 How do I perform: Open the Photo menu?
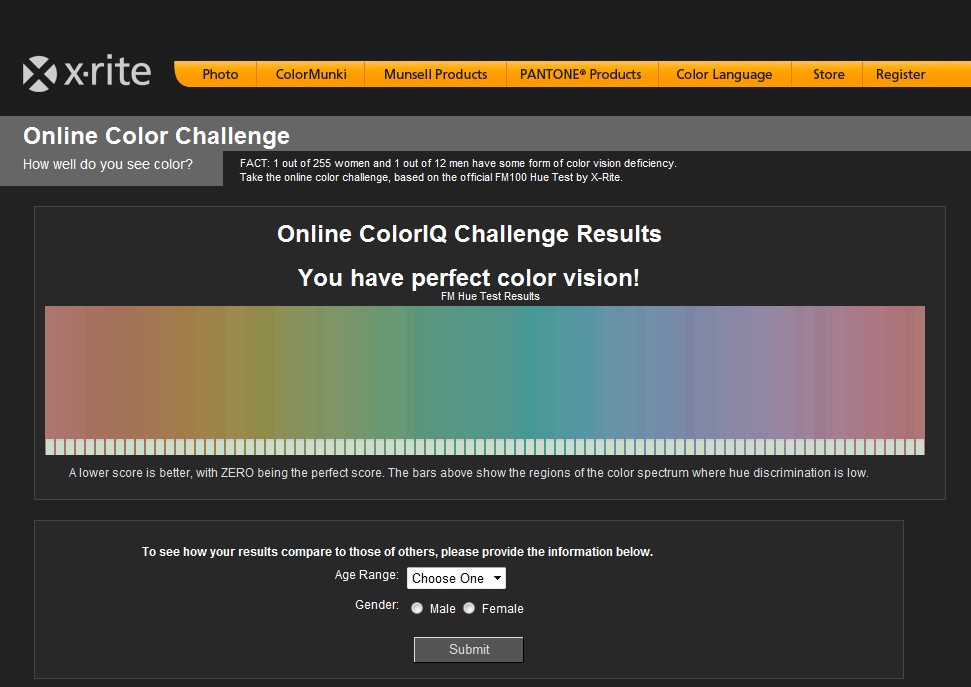[x=220, y=74]
